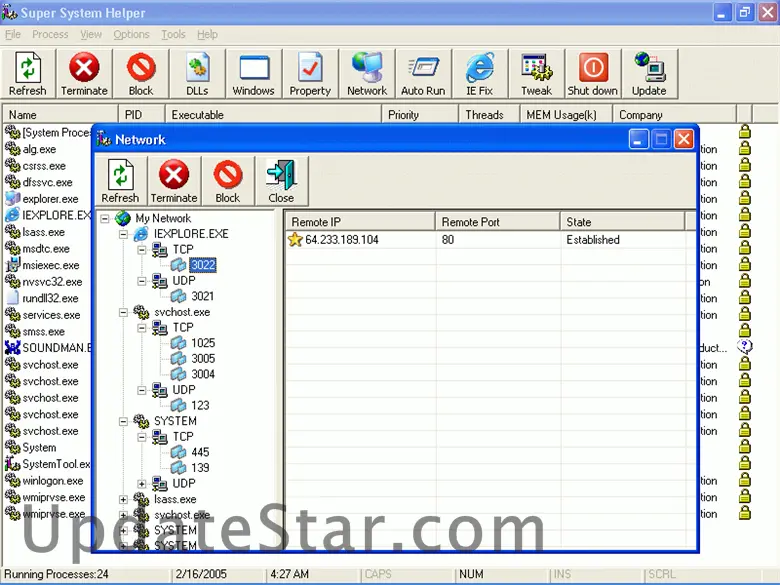Click Block in the Network window
Viewport: 780px width, 585px height.
(x=228, y=182)
